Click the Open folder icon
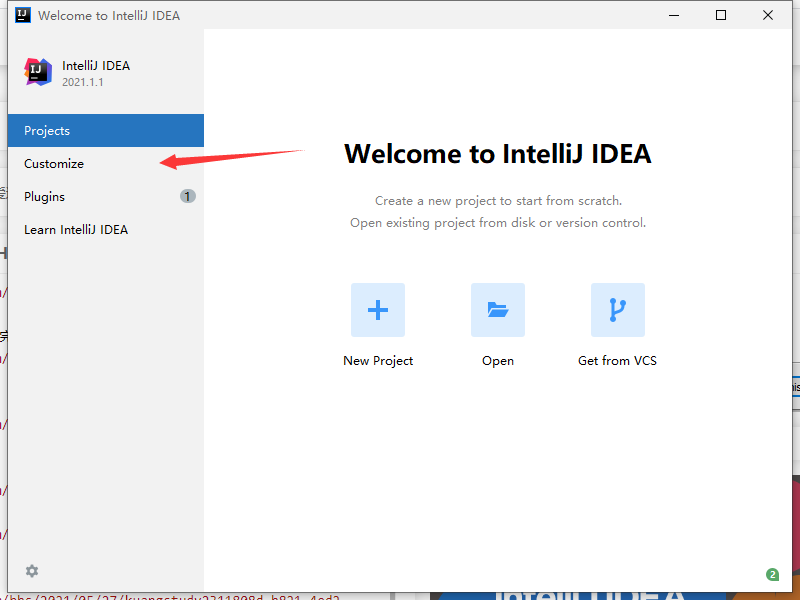 pos(497,310)
